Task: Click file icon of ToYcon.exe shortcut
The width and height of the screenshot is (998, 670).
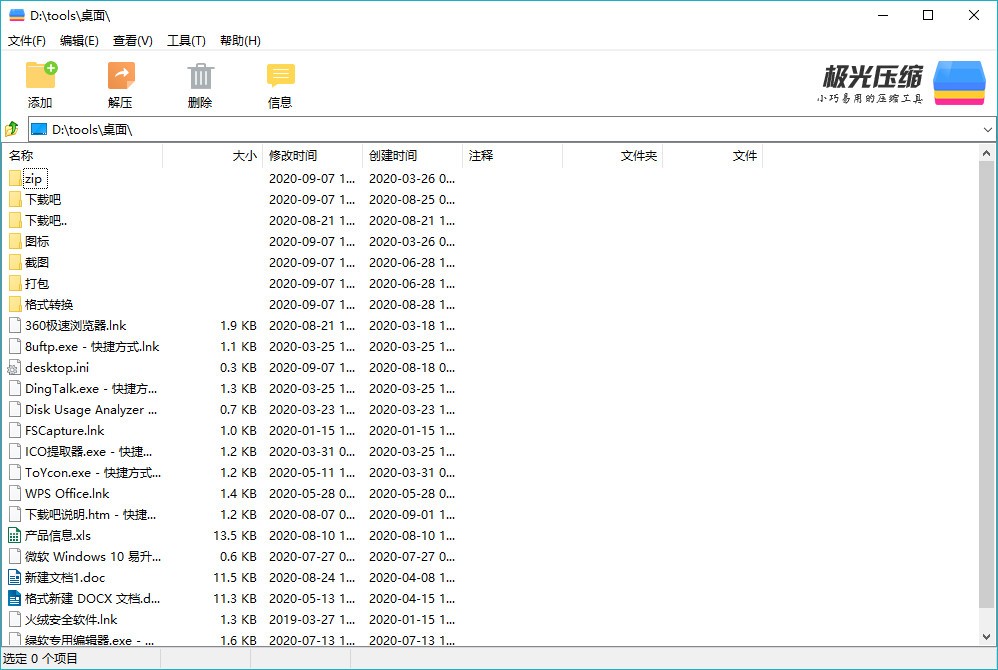Action: (x=15, y=472)
